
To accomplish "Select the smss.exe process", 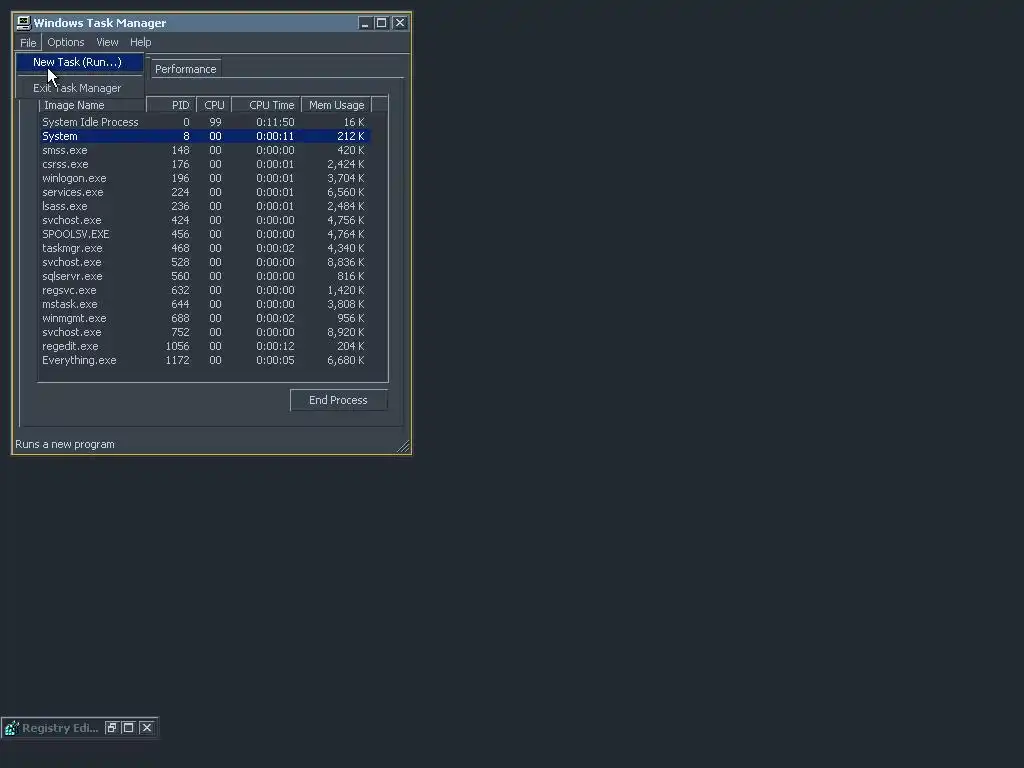I will pos(205,150).
